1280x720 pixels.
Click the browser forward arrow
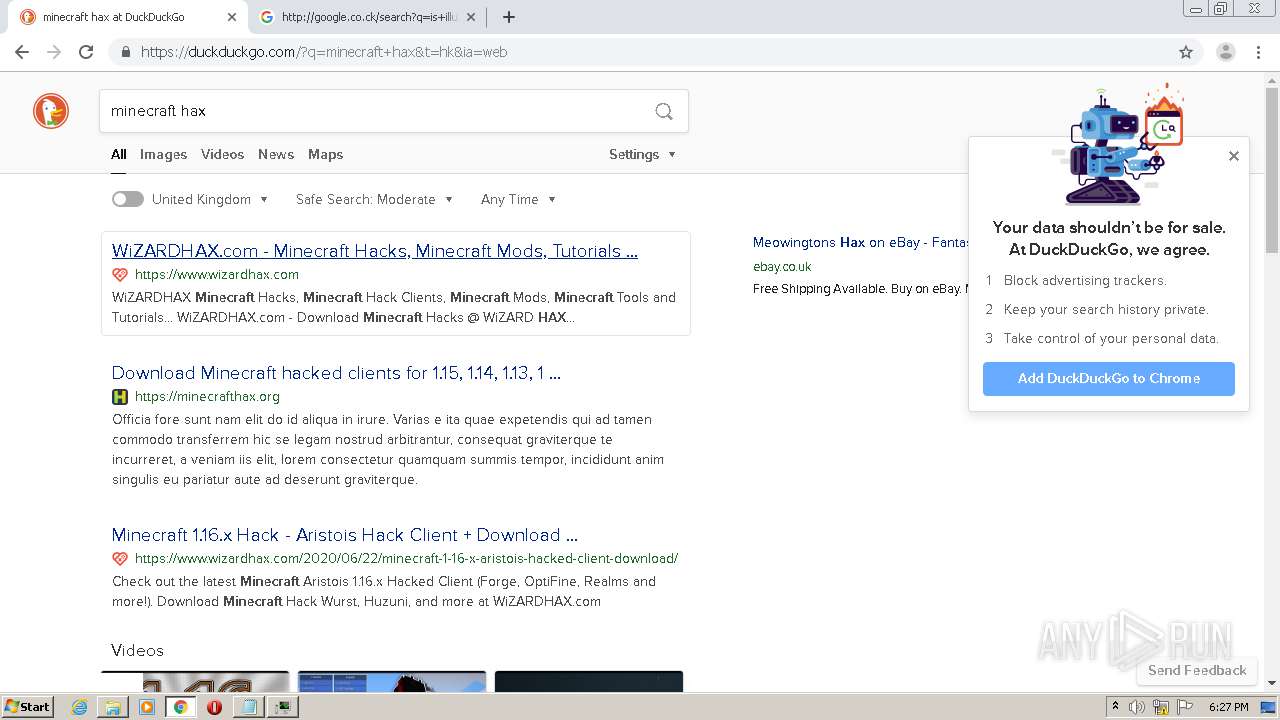54,52
